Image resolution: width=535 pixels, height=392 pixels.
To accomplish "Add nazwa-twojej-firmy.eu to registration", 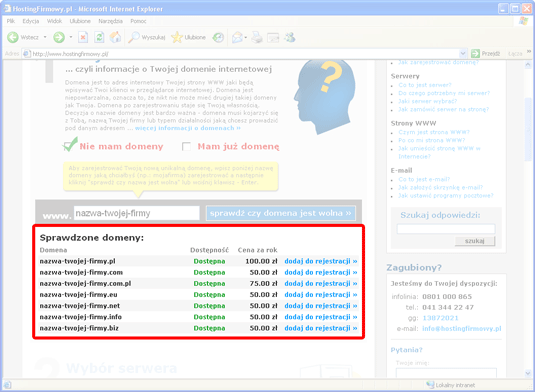I will click(321, 295).
